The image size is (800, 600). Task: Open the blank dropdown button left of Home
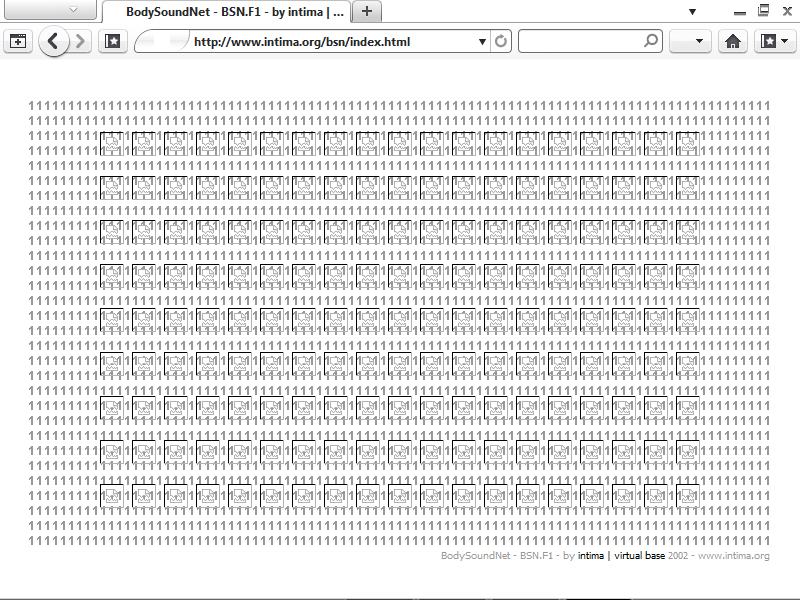tap(689, 42)
